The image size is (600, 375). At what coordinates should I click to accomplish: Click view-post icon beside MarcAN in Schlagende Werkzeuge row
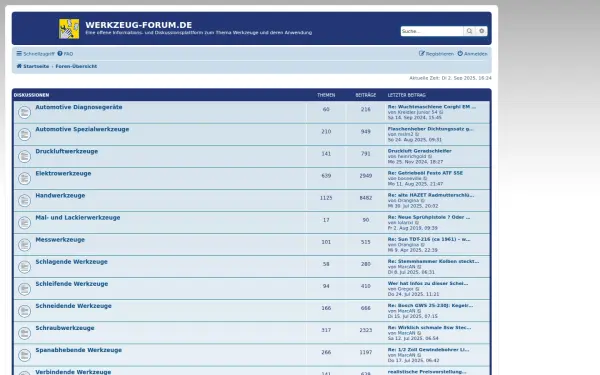coord(419,267)
